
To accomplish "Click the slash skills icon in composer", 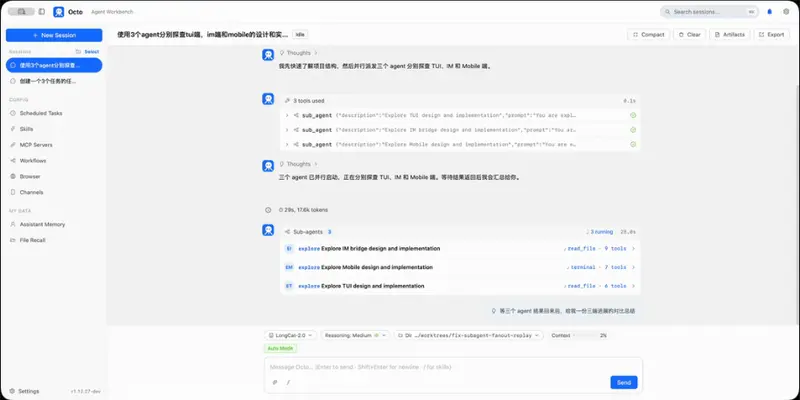I will pyautogui.click(x=288, y=382).
